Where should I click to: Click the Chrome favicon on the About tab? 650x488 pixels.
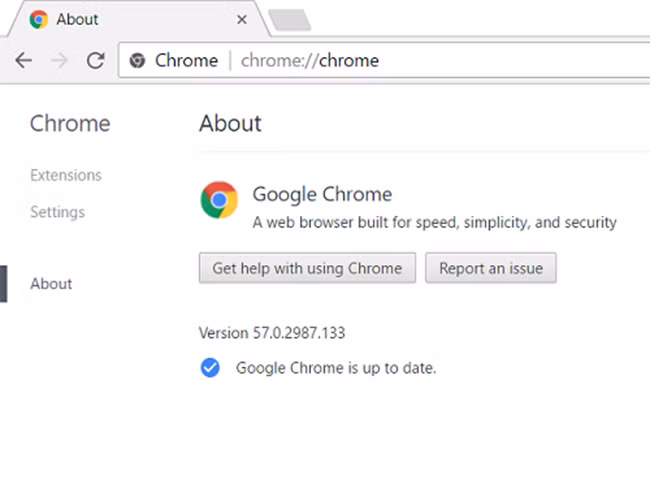(39, 19)
